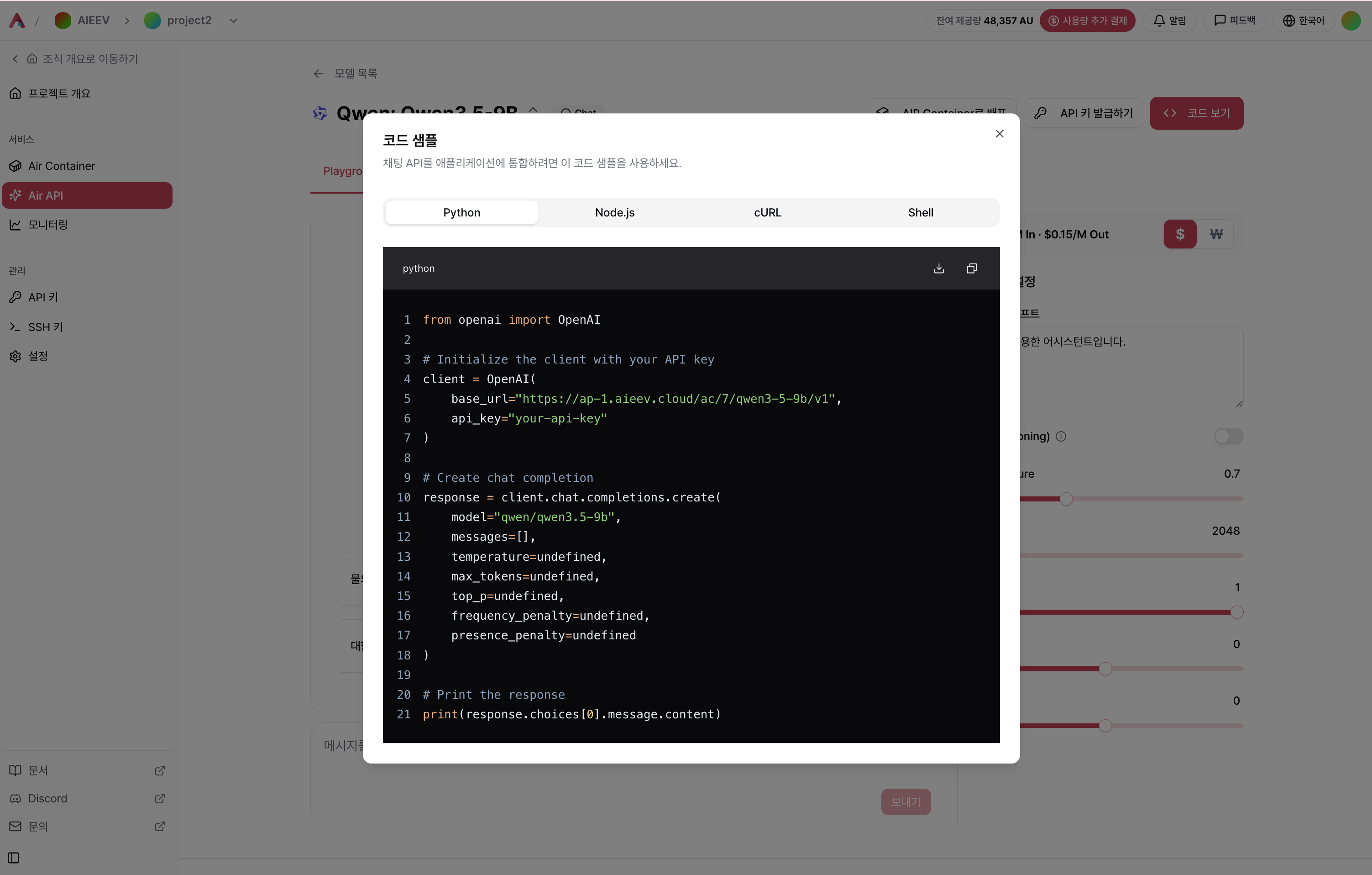
Task: Click the model="qwen/qwen3.5-9b" code line
Action: point(535,517)
